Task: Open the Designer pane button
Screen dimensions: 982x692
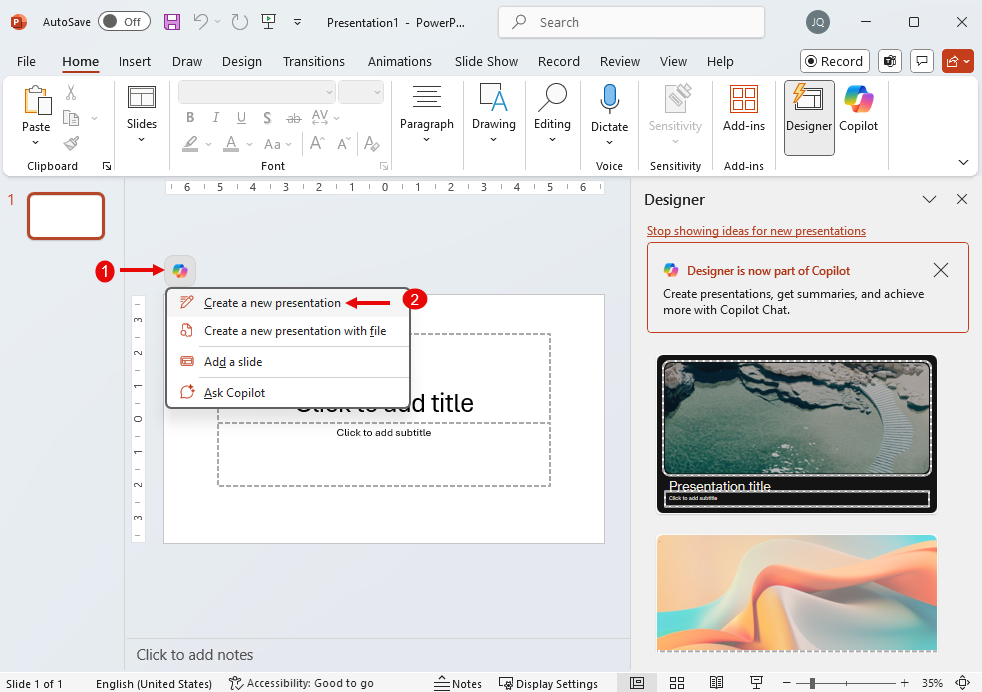Action: [x=809, y=118]
